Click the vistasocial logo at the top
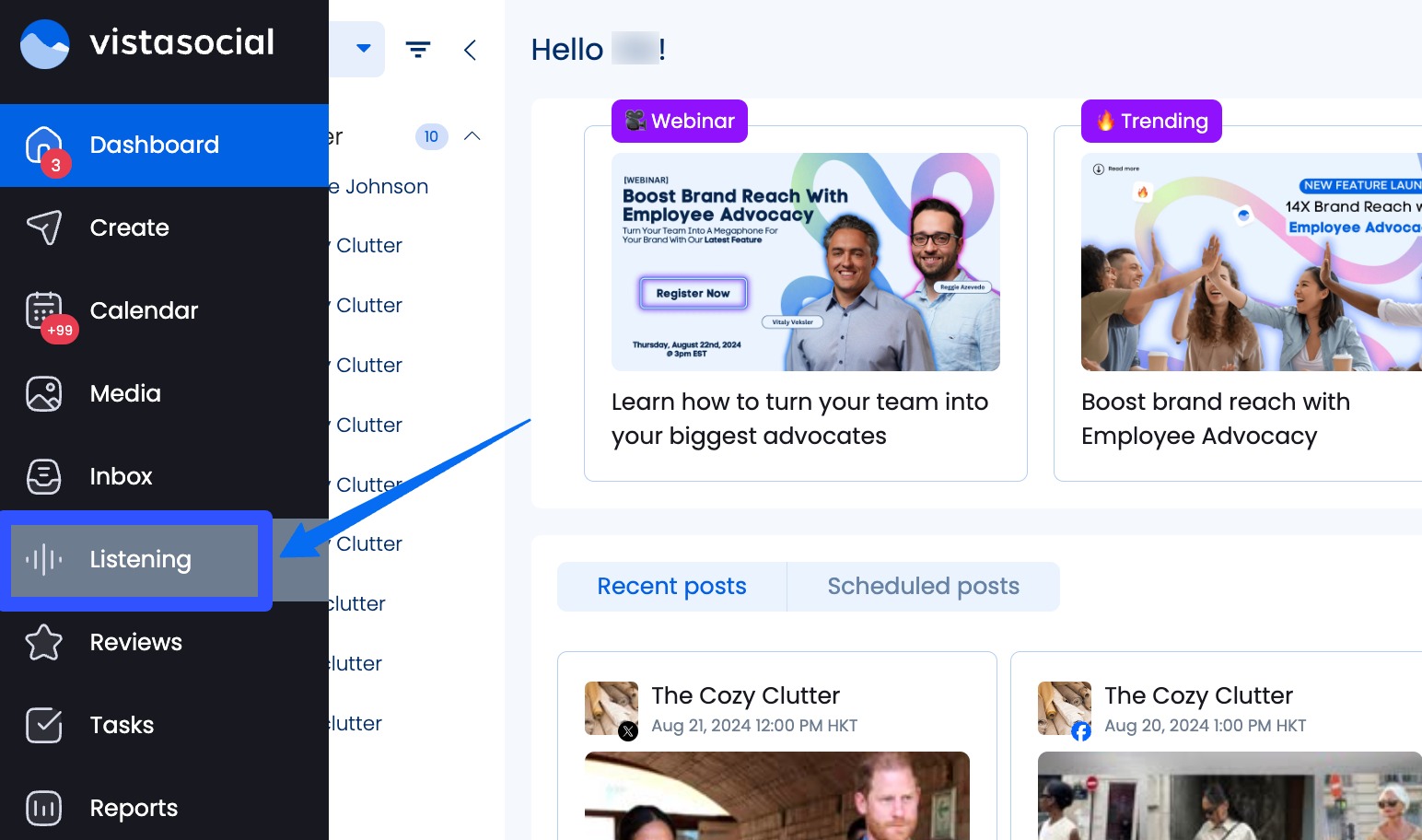 pyautogui.click(x=147, y=42)
